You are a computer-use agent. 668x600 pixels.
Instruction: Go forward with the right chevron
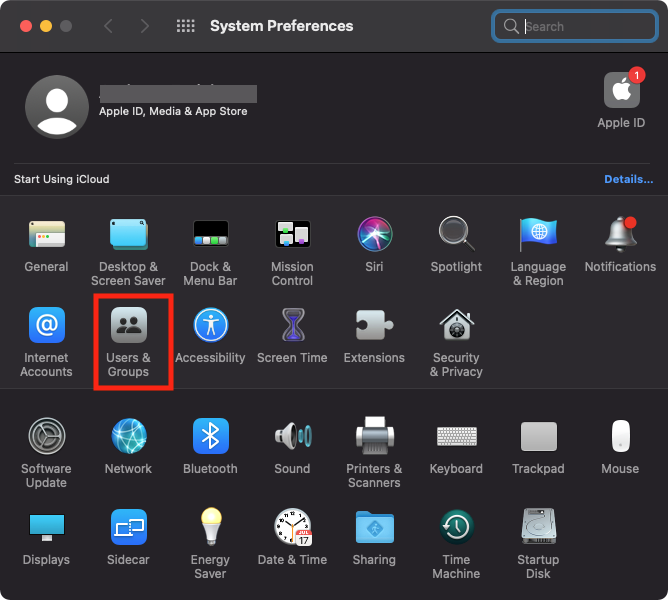pos(145,26)
